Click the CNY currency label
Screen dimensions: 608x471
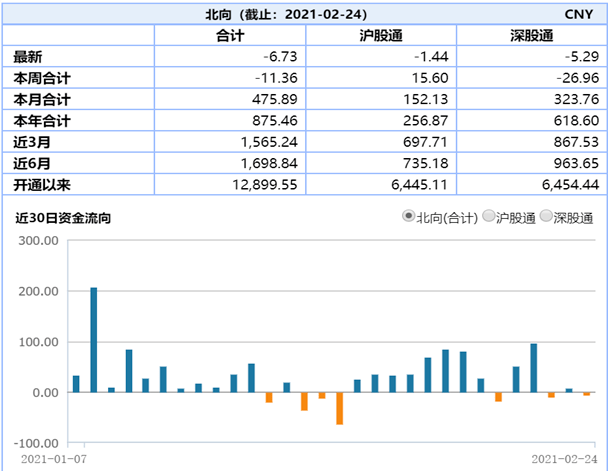pos(578,14)
